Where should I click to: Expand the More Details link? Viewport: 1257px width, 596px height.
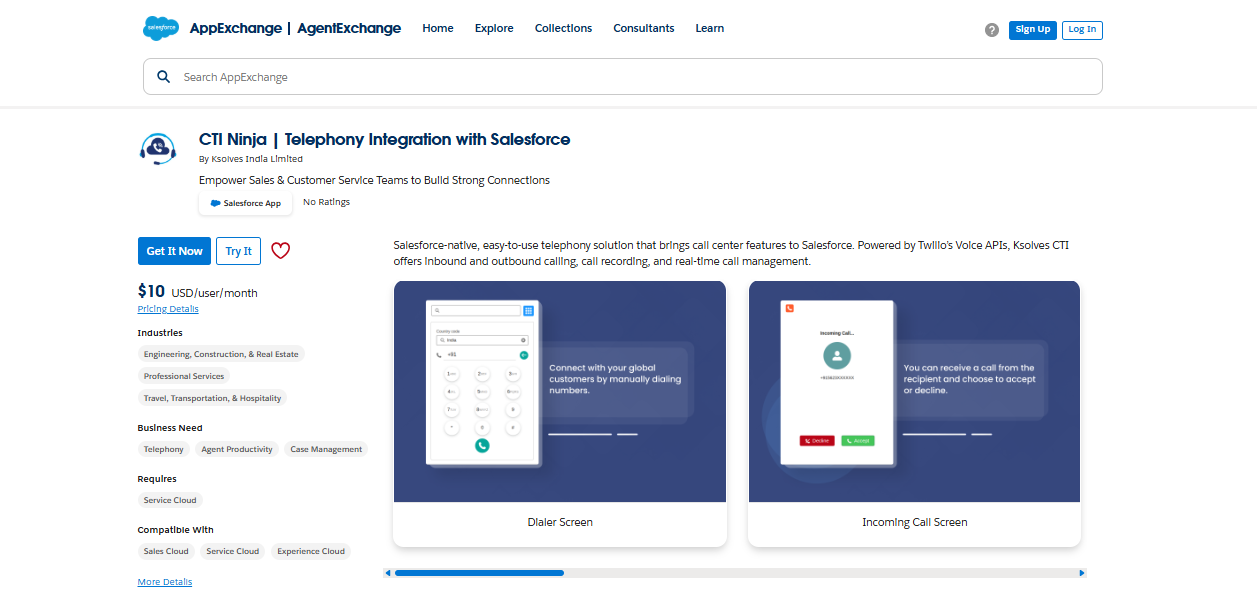(x=164, y=582)
